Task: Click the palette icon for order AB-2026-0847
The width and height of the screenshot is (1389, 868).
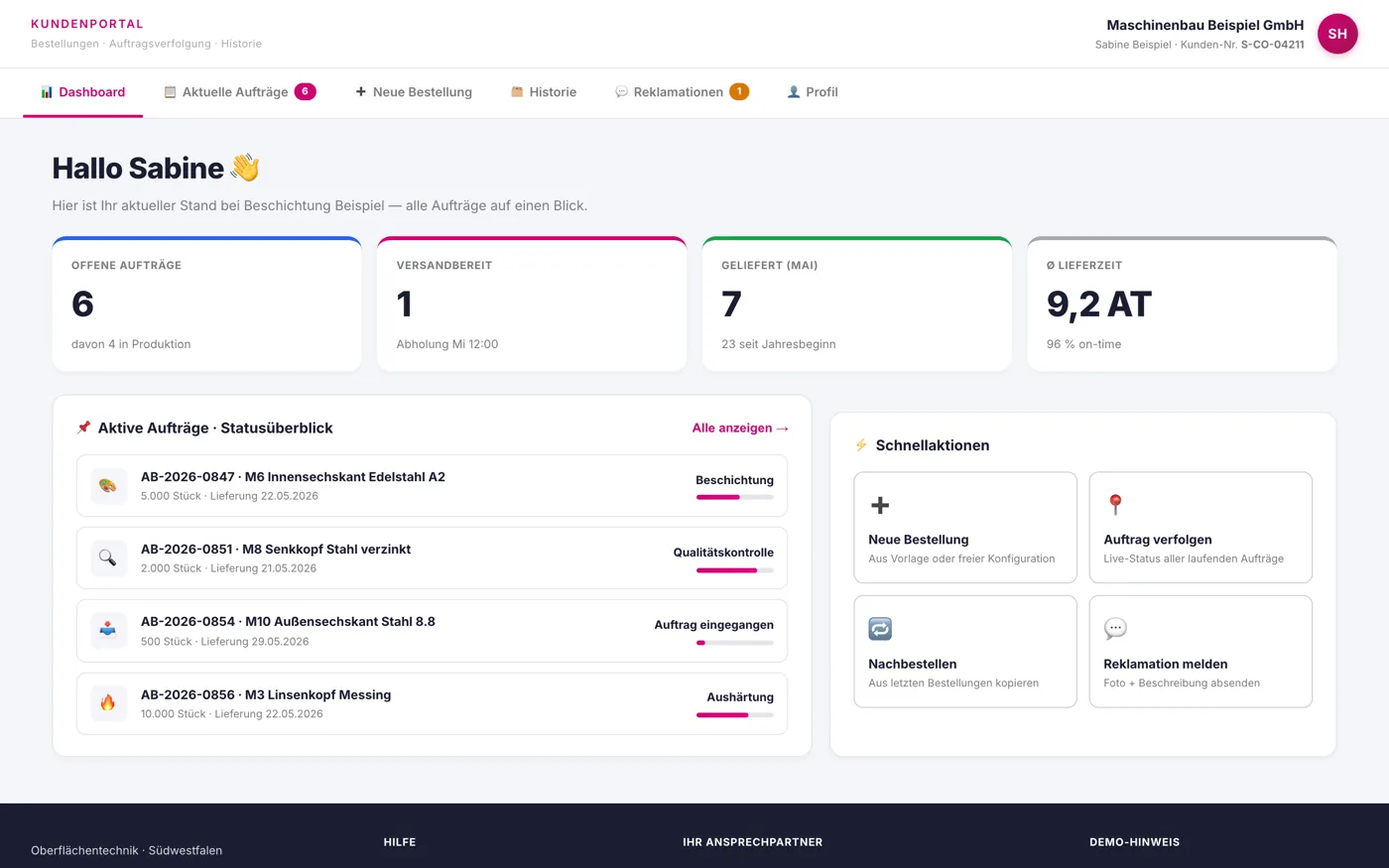Action: pyautogui.click(x=108, y=486)
